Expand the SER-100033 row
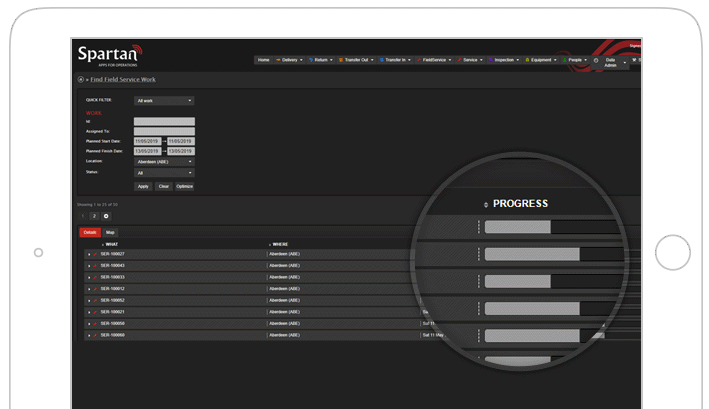 pos(89,277)
